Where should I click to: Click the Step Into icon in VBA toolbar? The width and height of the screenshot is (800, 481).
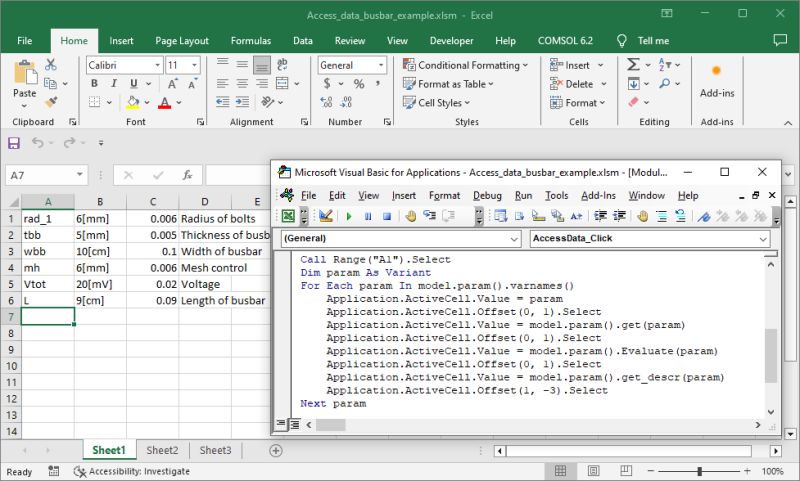point(429,216)
